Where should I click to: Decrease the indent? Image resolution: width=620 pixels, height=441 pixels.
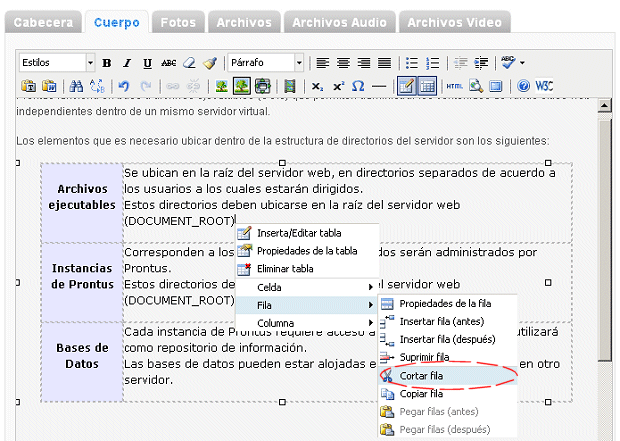coord(460,63)
